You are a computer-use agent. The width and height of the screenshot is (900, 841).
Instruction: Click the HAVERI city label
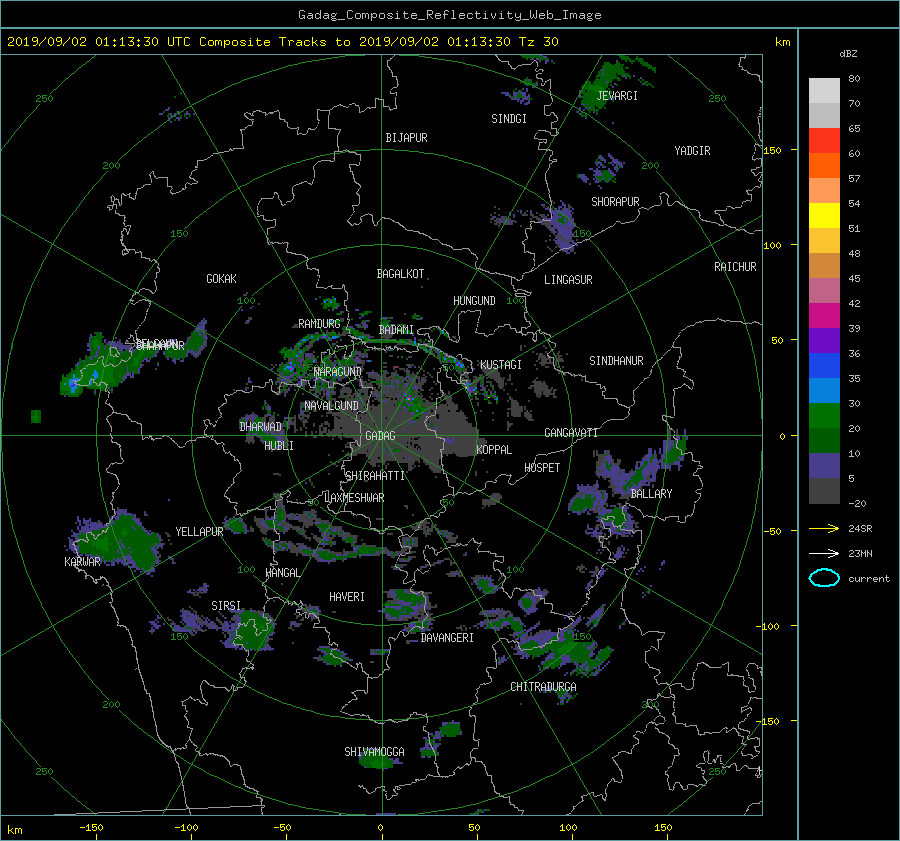[347, 597]
